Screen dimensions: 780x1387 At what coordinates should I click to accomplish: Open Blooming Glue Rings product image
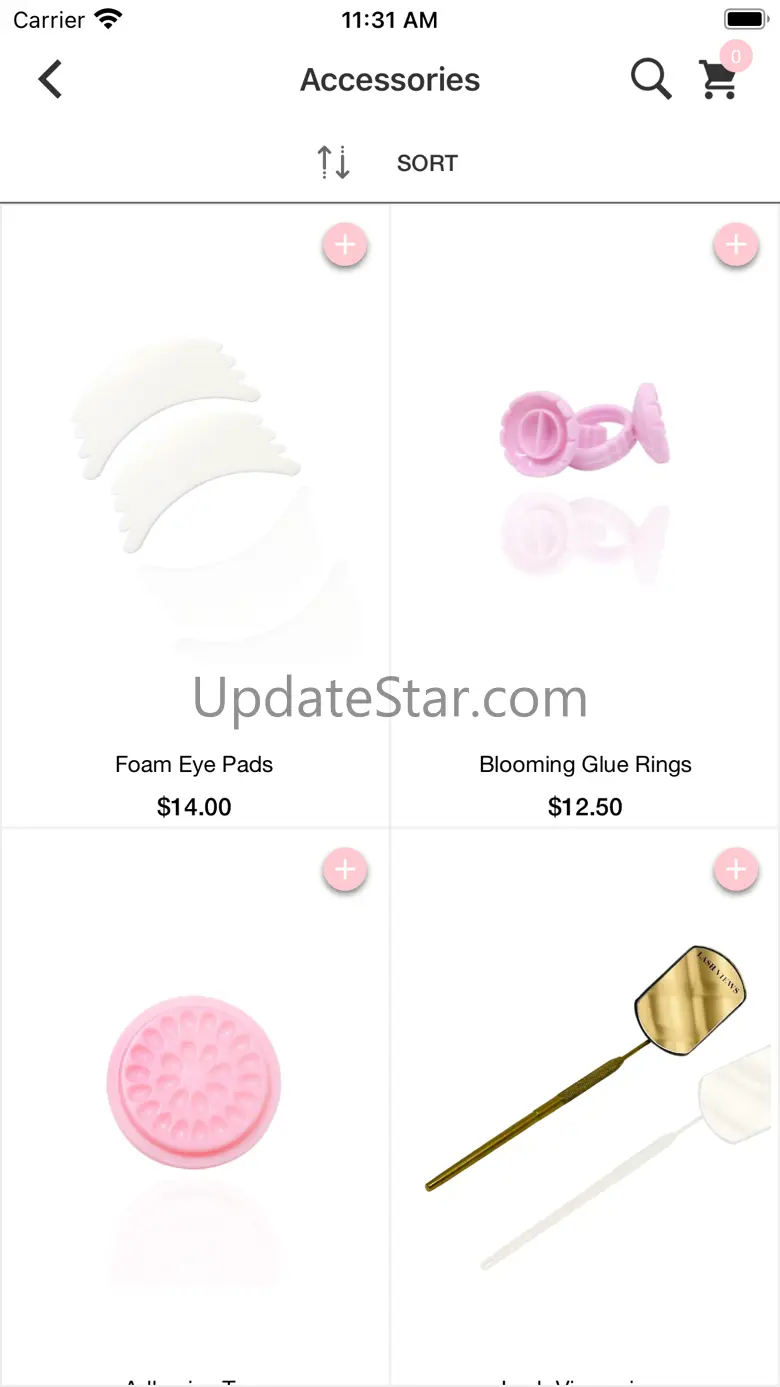coord(585,470)
